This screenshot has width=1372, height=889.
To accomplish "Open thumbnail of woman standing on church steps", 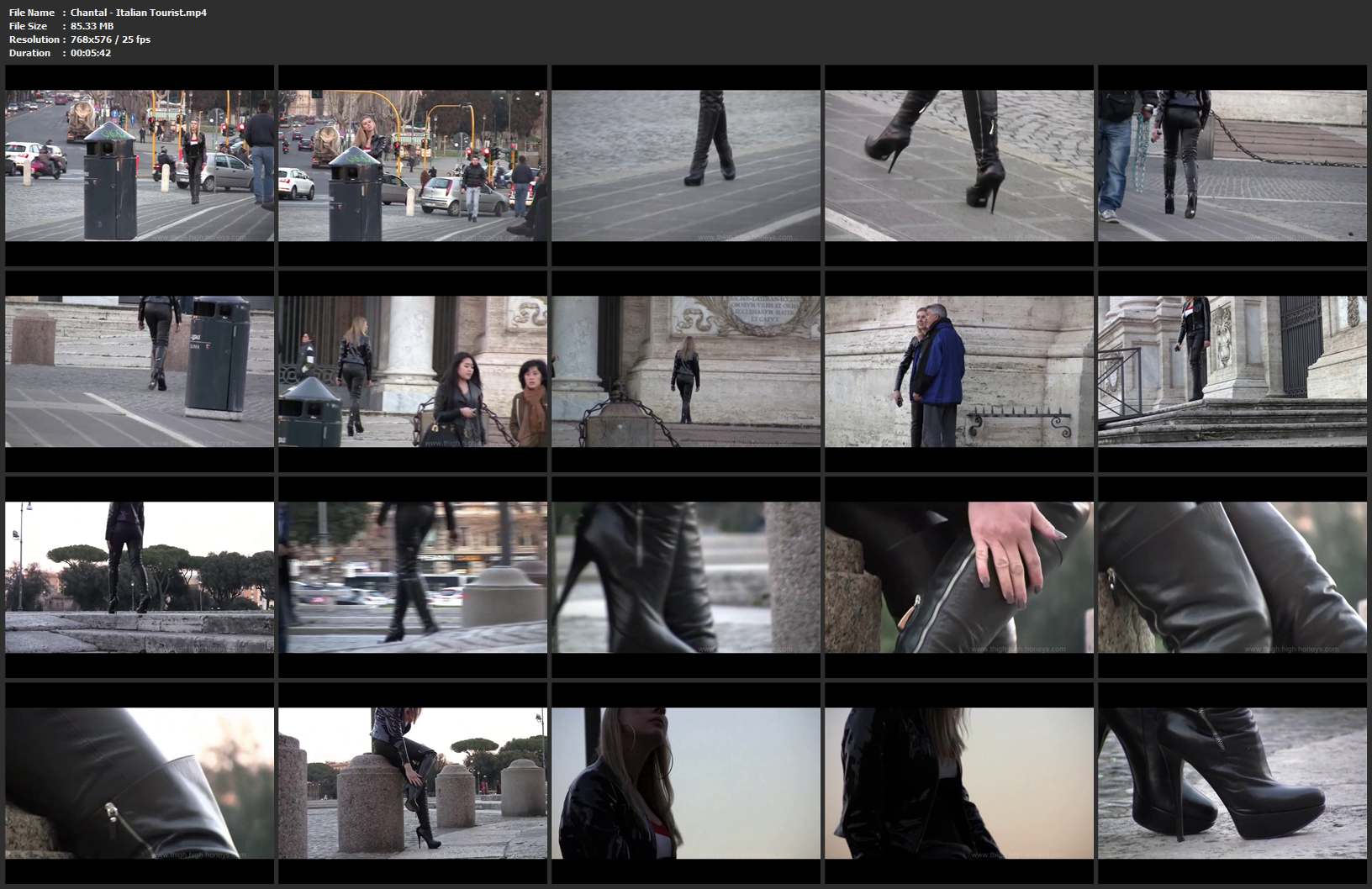I will pyautogui.click(x=1232, y=371).
